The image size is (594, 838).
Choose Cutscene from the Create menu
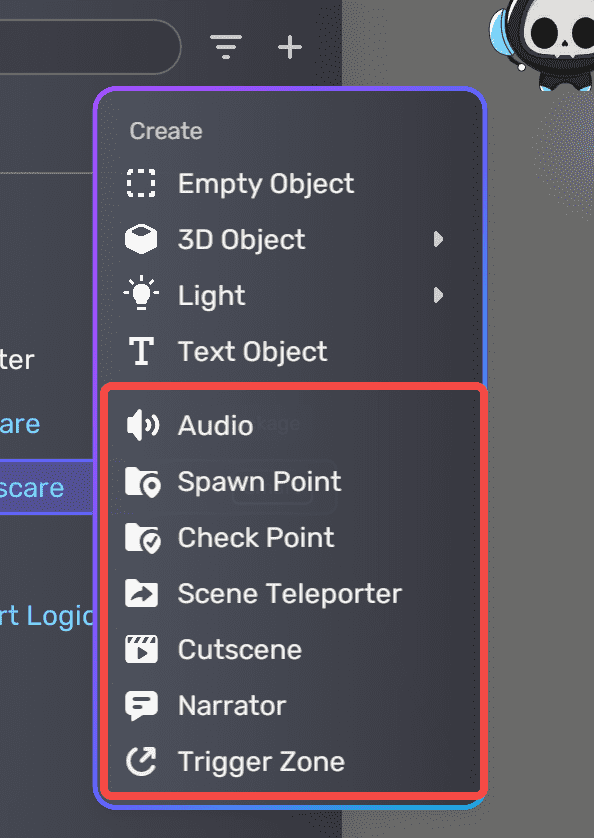[239, 649]
